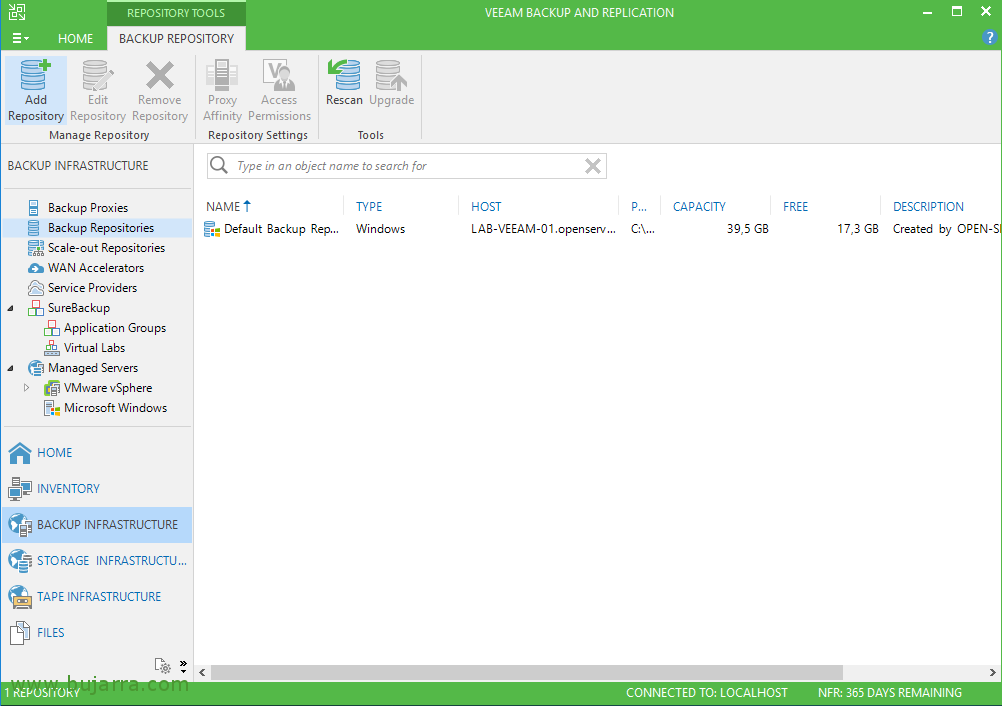This screenshot has width=1002, height=706.
Task: Click the 39,5 GB capacity cell
Action: pos(747,229)
